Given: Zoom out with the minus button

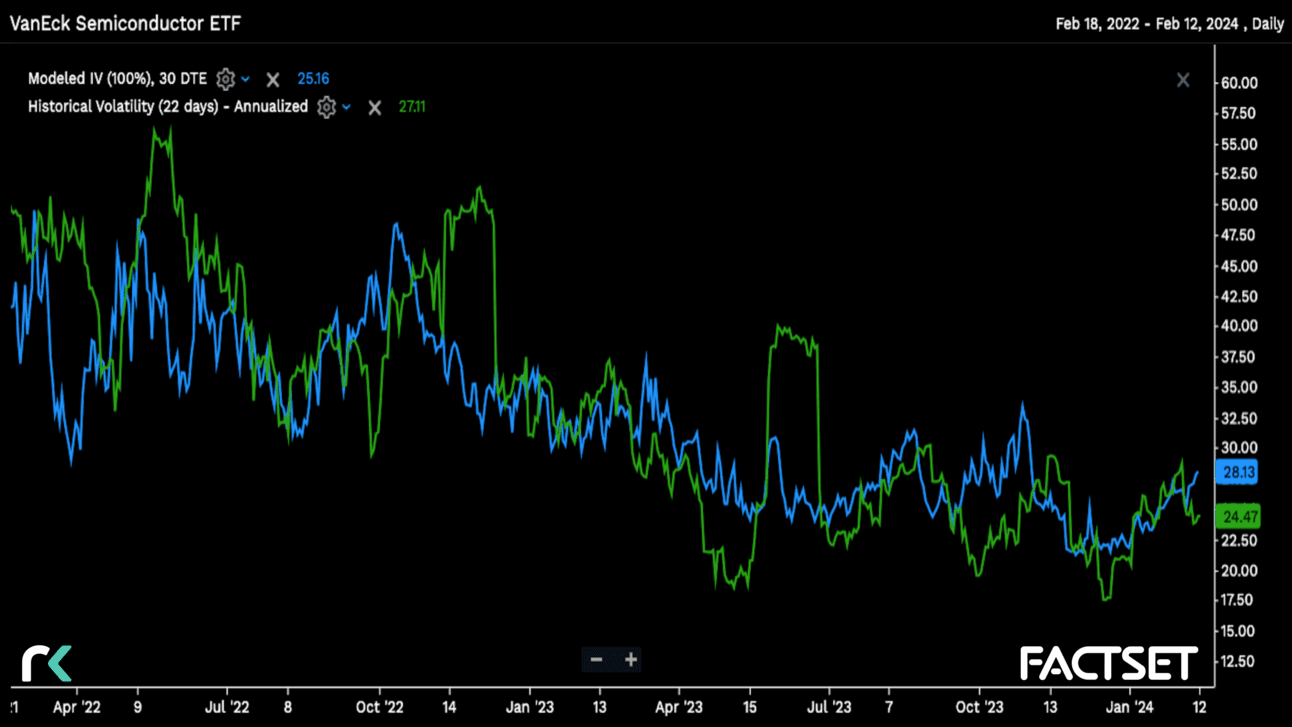Looking at the screenshot, I should coord(596,659).
